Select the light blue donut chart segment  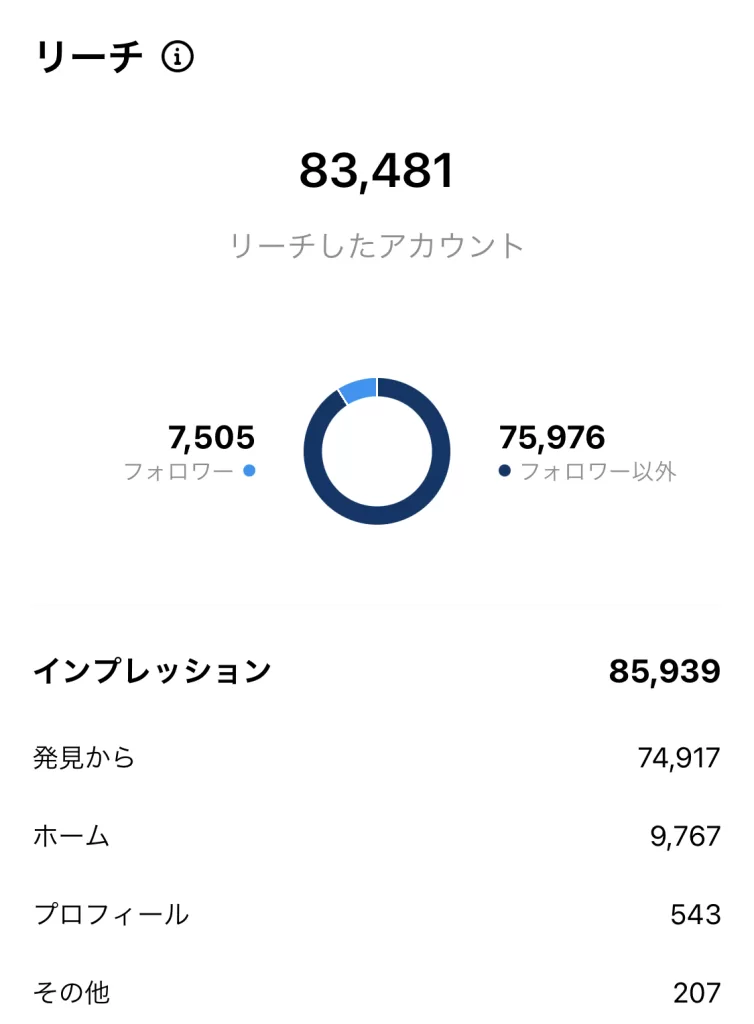click(x=359, y=390)
